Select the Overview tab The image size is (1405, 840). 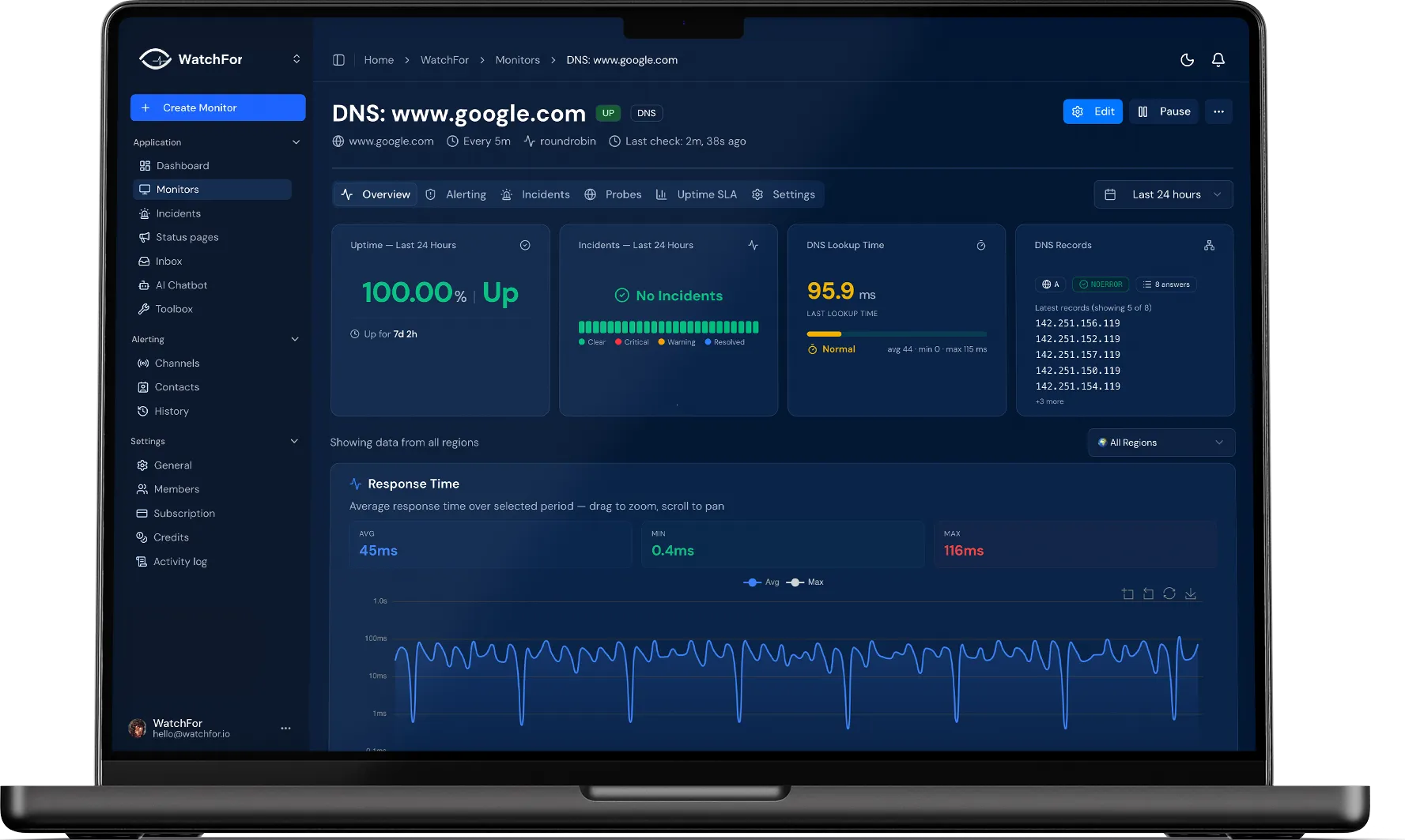(x=376, y=194)
